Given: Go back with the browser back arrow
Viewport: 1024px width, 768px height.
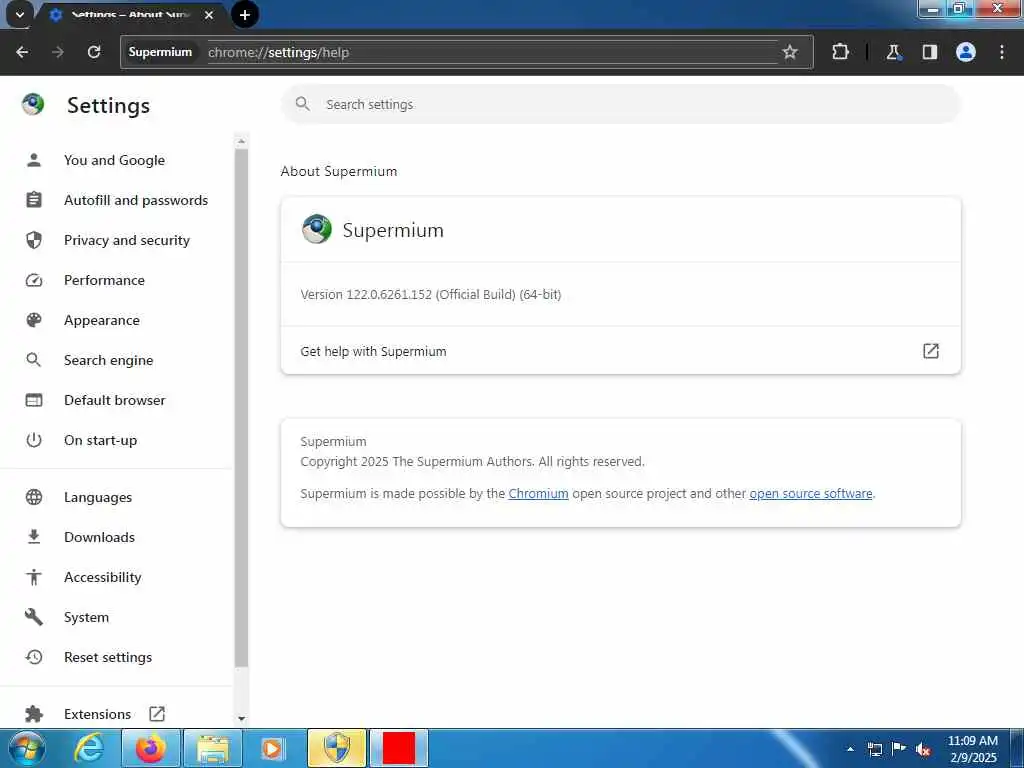Looking at the screenshot, I should 22,52.
